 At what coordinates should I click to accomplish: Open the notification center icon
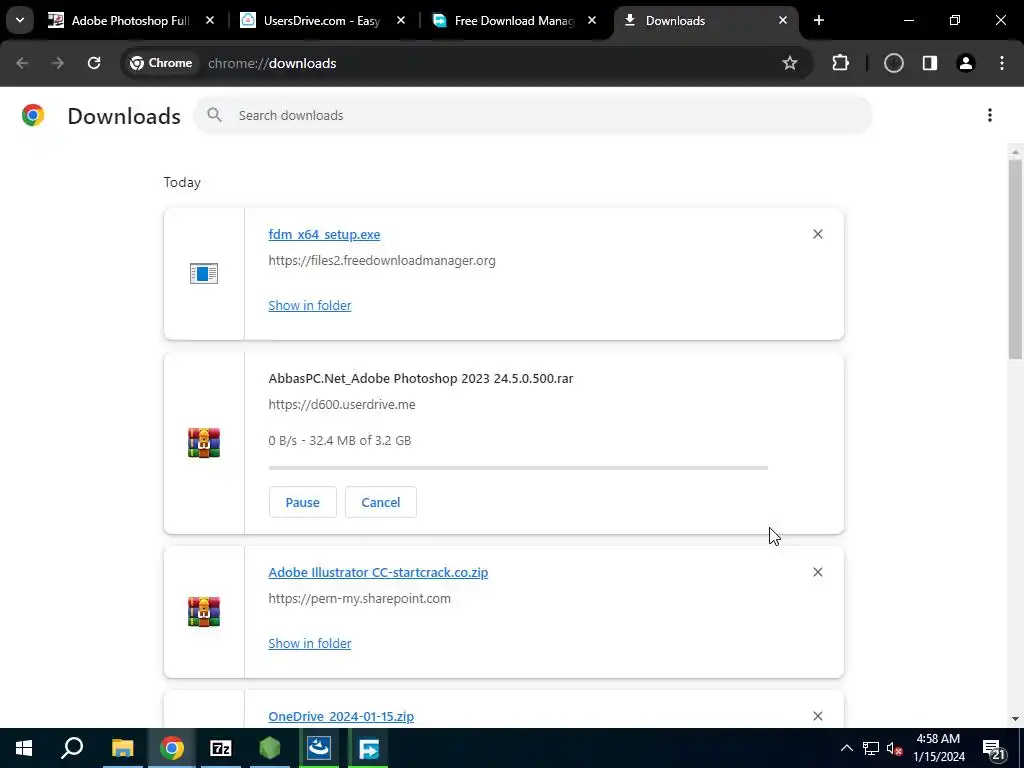tap(995, 748)
